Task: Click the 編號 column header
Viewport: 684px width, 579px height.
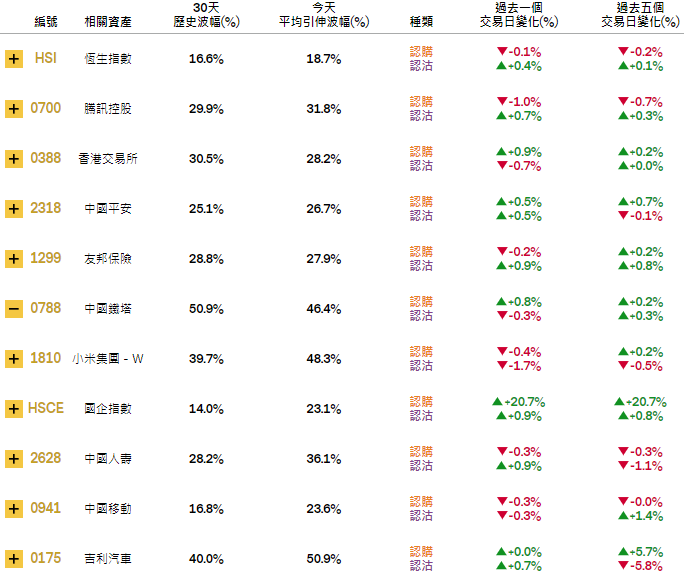Action: tap(46, 22)
